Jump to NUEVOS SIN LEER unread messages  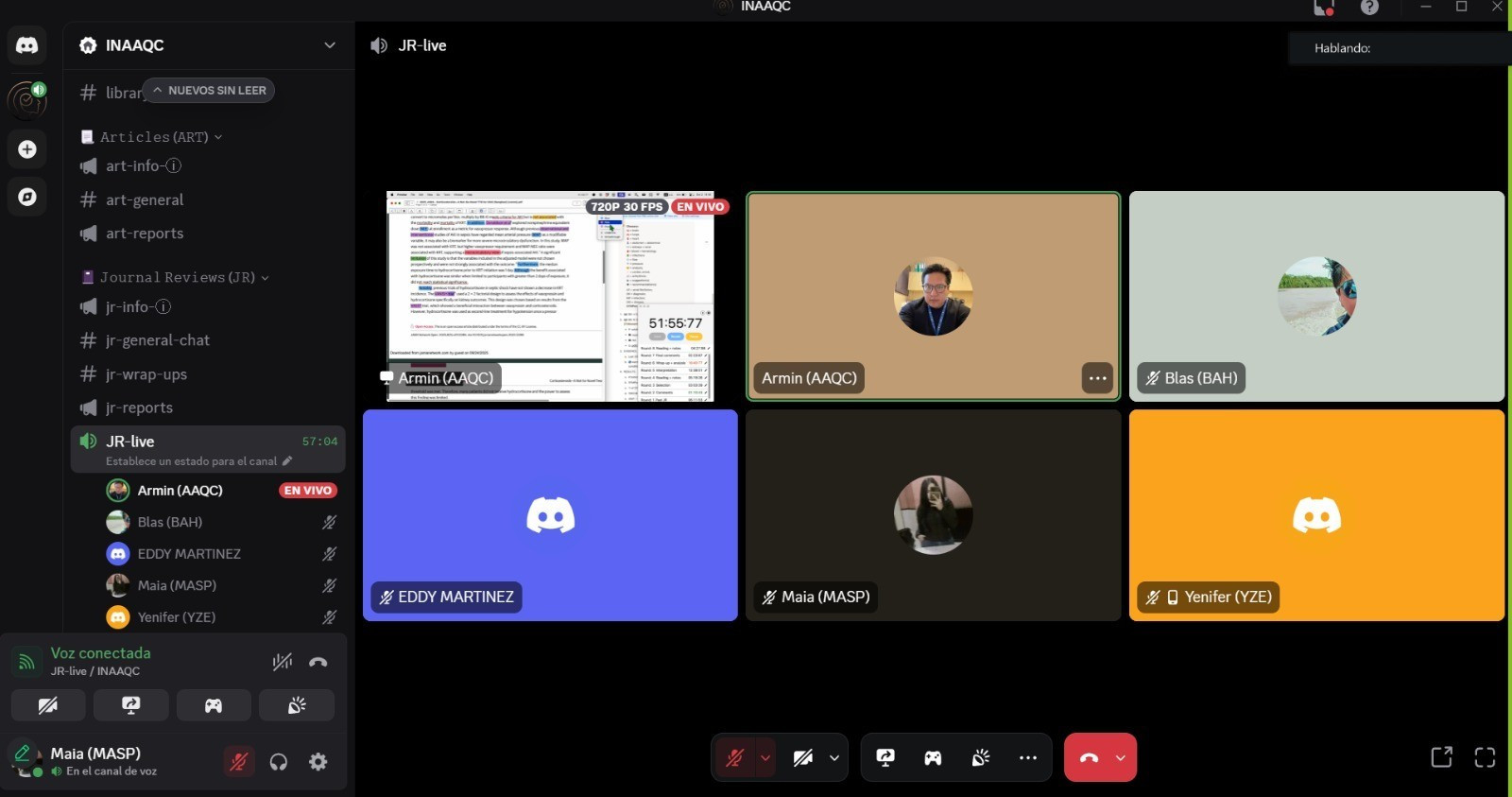tap(209, 91)
